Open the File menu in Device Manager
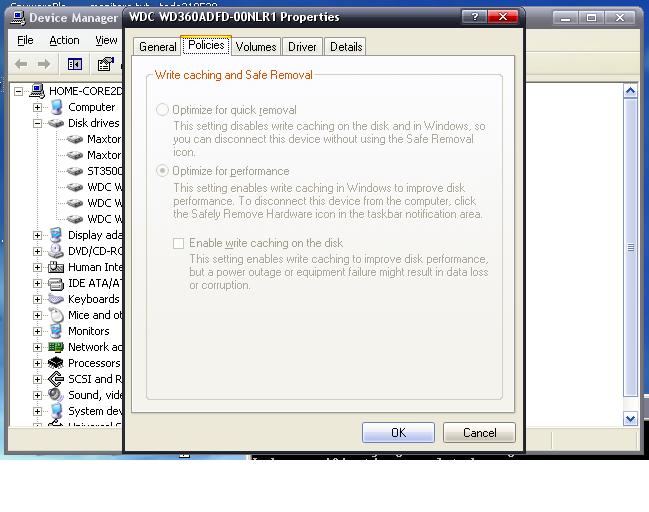Viewport: 649px width, 512px height. [25, 40]
